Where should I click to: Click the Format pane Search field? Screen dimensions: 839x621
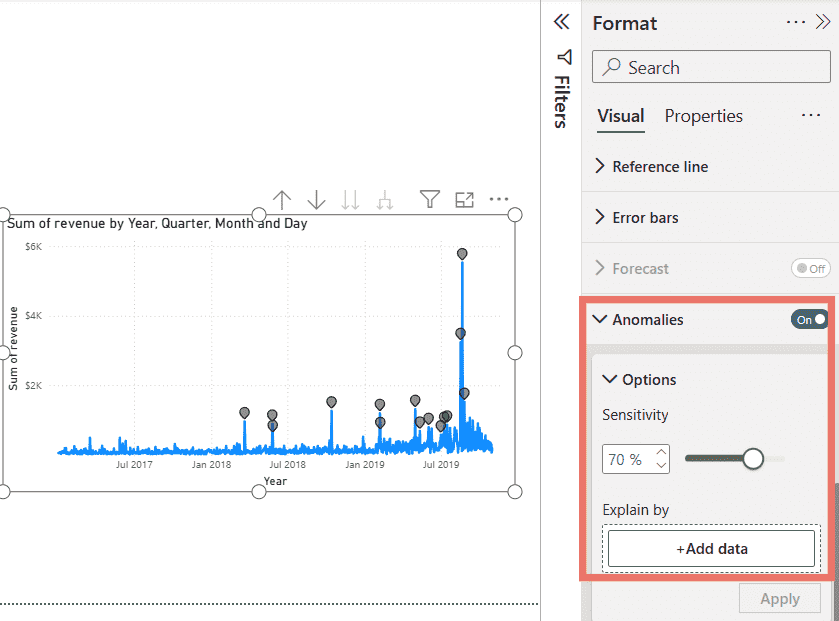click(x=711, y=67)
